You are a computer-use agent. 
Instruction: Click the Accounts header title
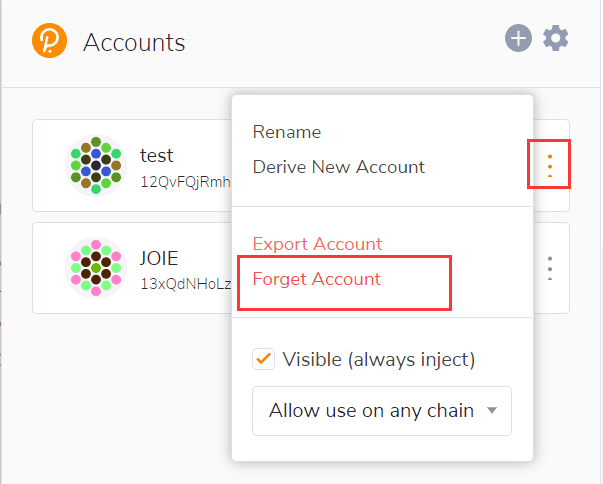134,42
